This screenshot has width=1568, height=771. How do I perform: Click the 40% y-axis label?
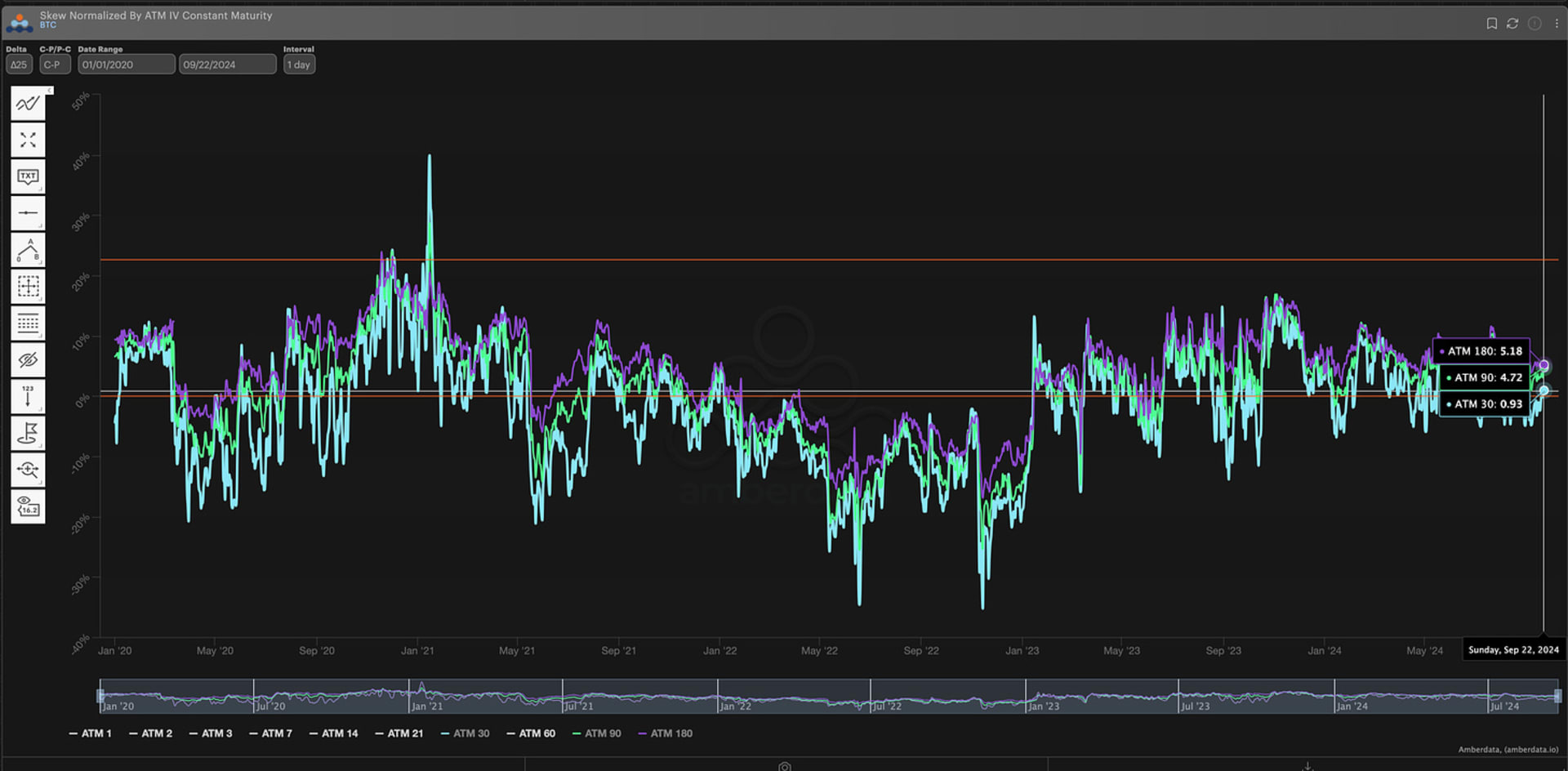[81, 162]
